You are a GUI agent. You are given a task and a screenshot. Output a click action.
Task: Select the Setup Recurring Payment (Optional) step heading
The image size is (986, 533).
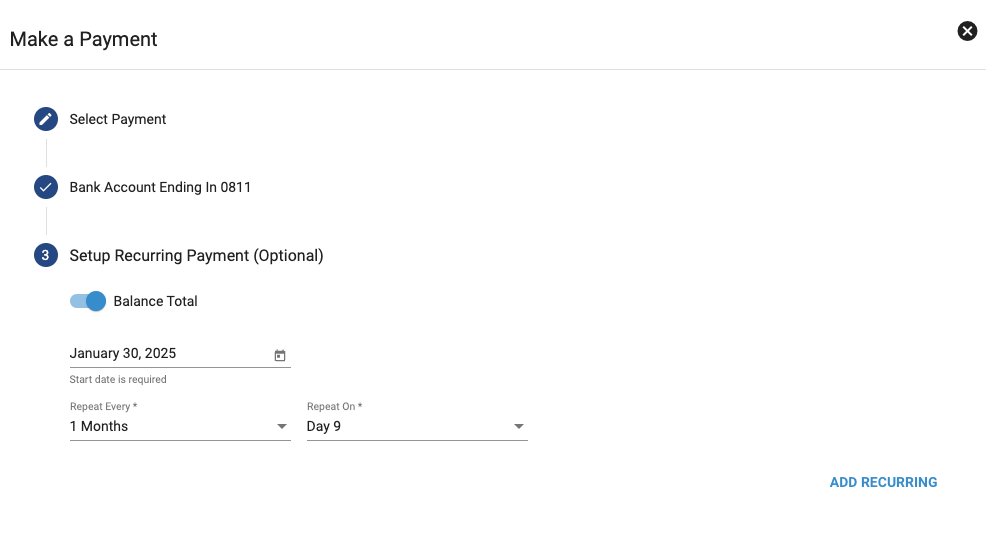click(196, 256)
